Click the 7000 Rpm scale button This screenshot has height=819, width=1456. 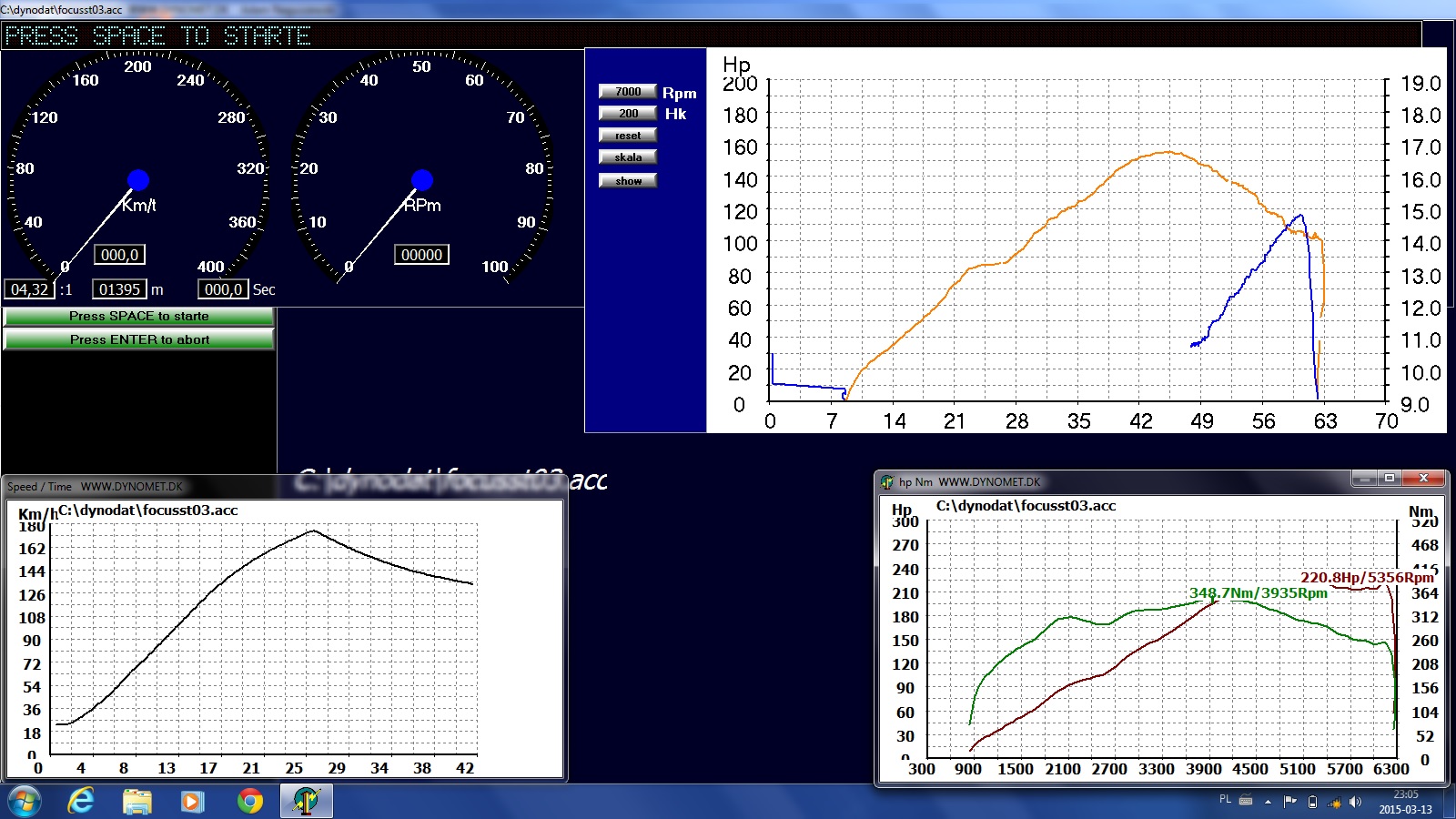coord(628,92)
